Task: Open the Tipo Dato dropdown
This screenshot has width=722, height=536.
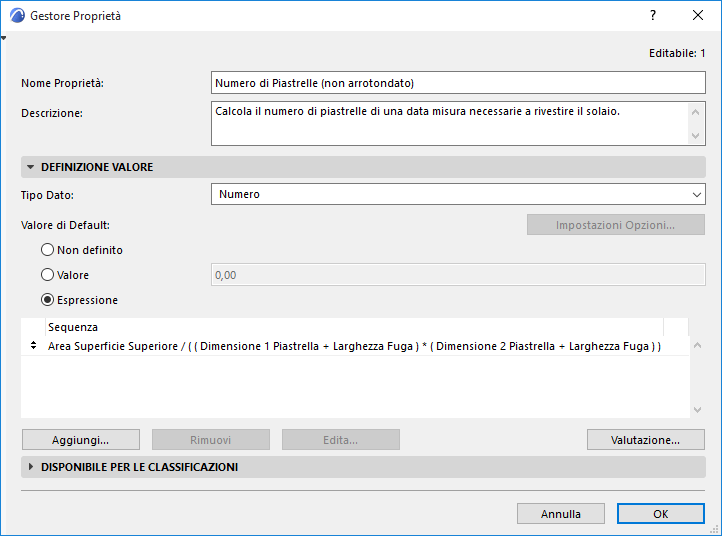Action: click(458, 194)
